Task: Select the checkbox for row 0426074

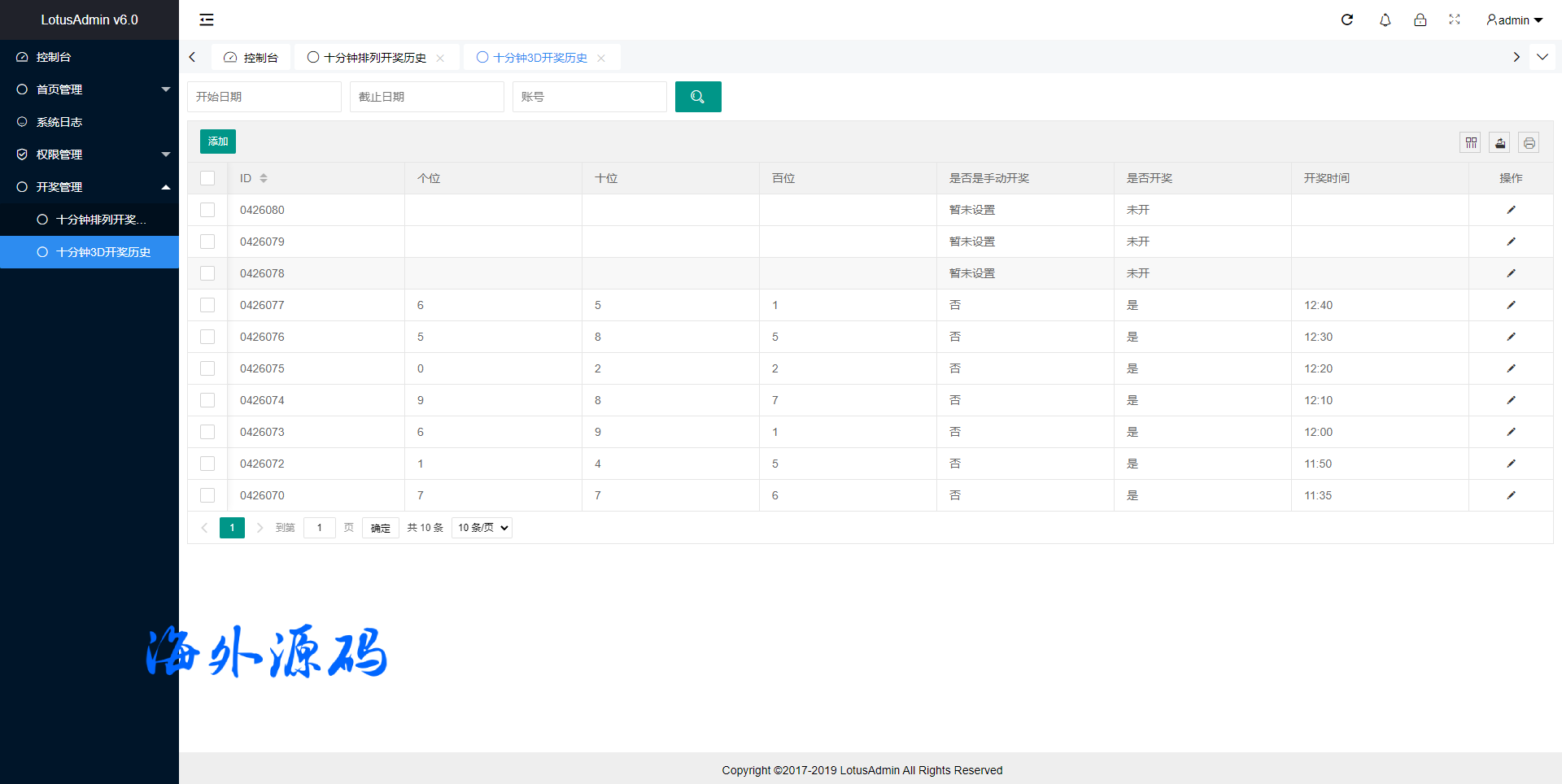Action: tap(207, 400)
